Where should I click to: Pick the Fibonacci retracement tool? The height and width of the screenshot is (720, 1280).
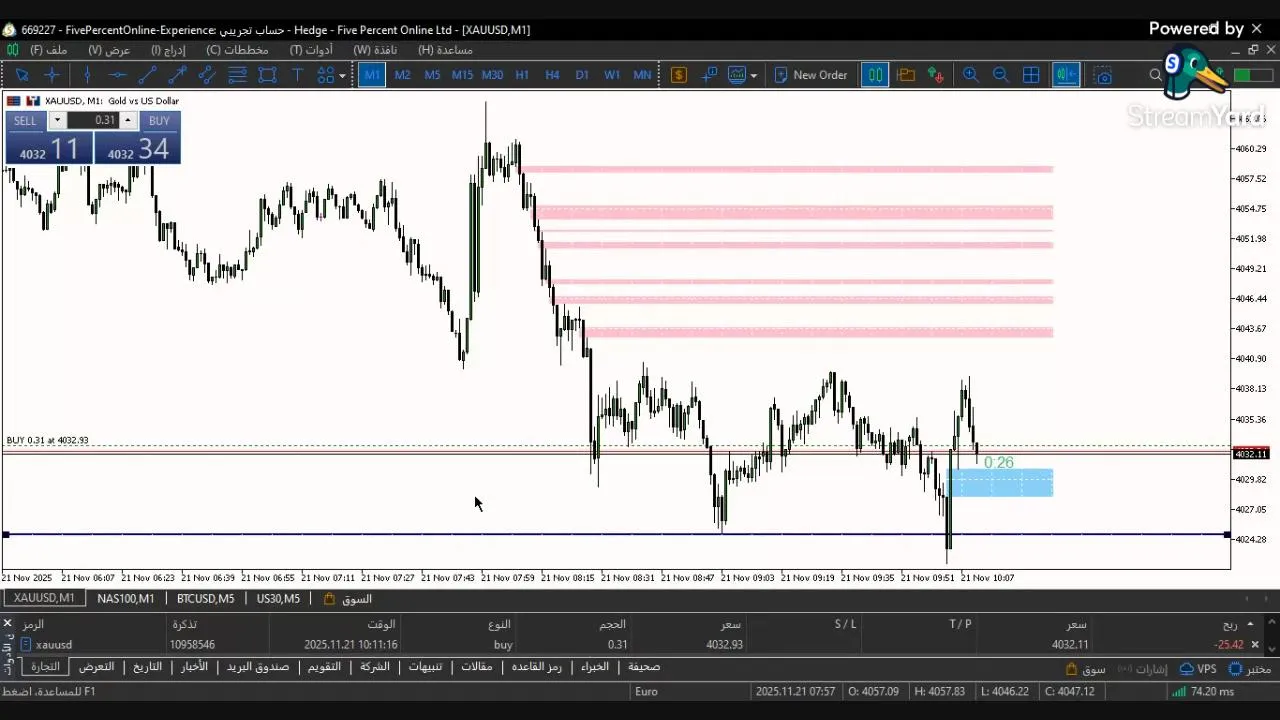pyautogui.click(x=237, y=75)
